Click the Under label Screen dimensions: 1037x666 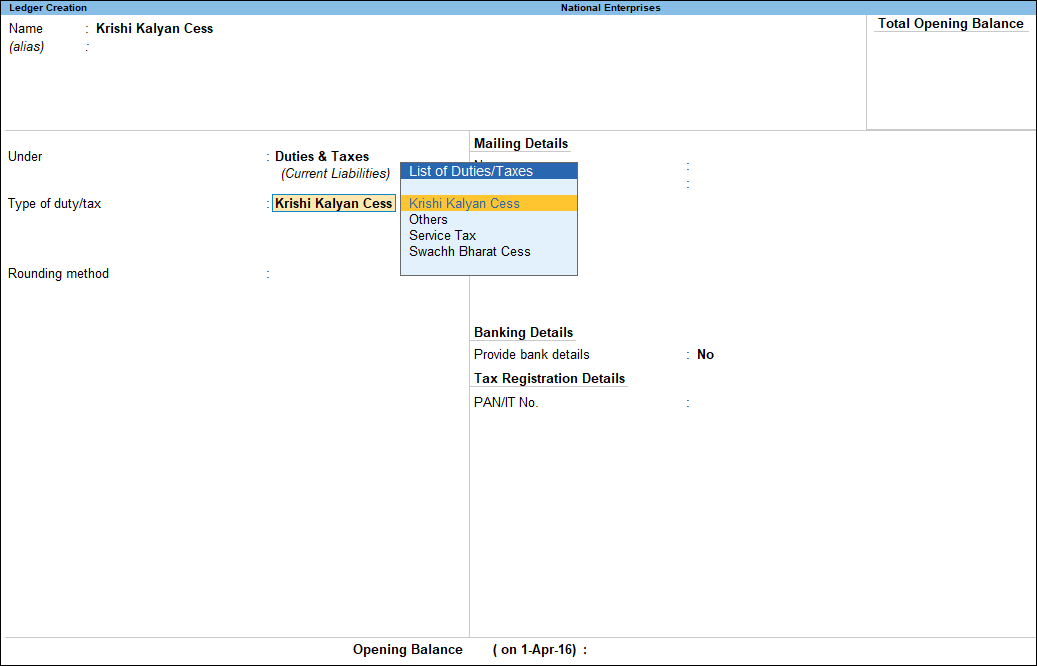tap(25, 157)
